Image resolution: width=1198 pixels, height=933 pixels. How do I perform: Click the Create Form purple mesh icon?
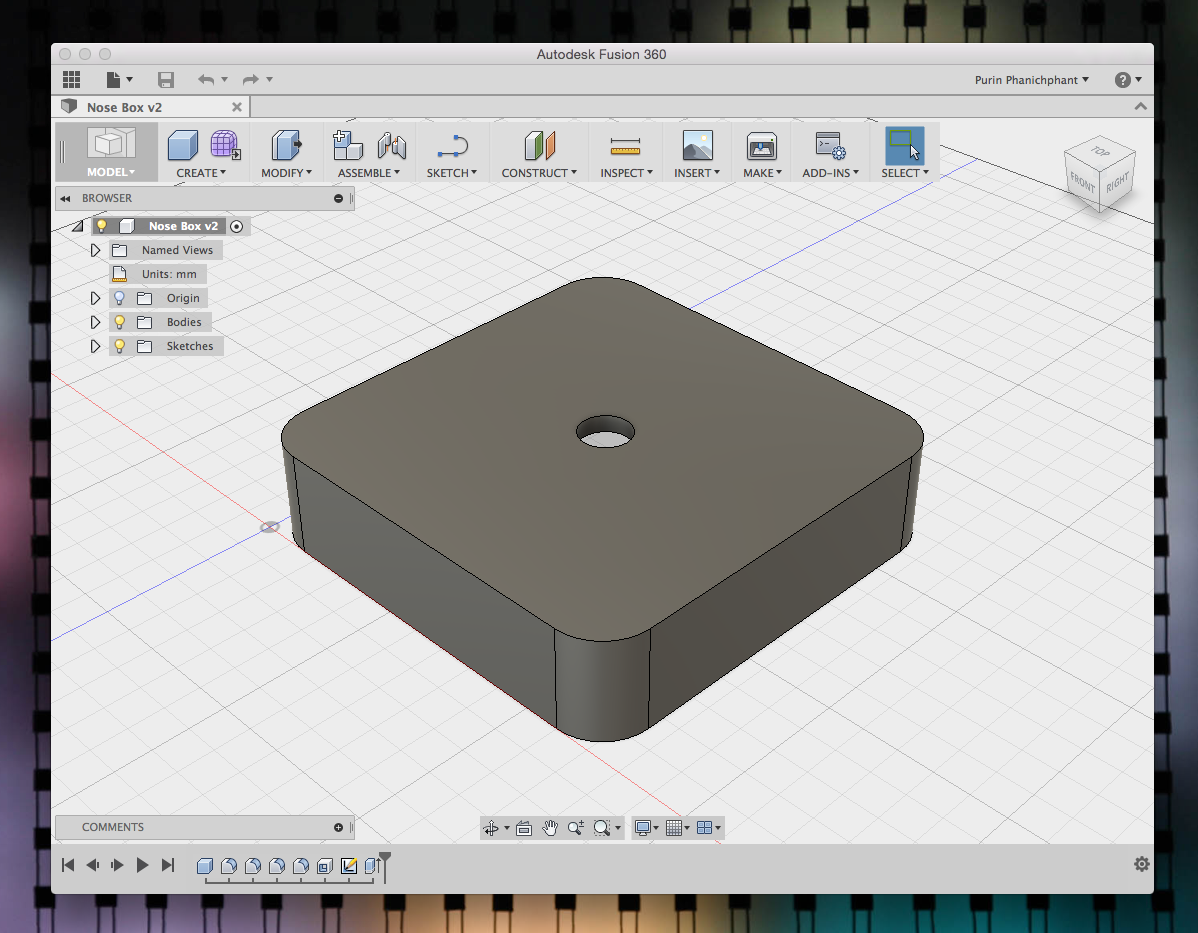pyautogui.click(x=225, y=145)
